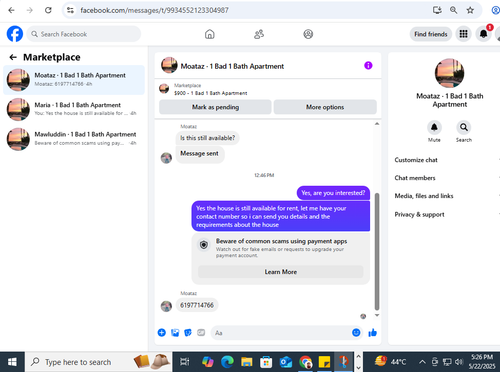Open Facebook Home icon

tap(210, 34)
